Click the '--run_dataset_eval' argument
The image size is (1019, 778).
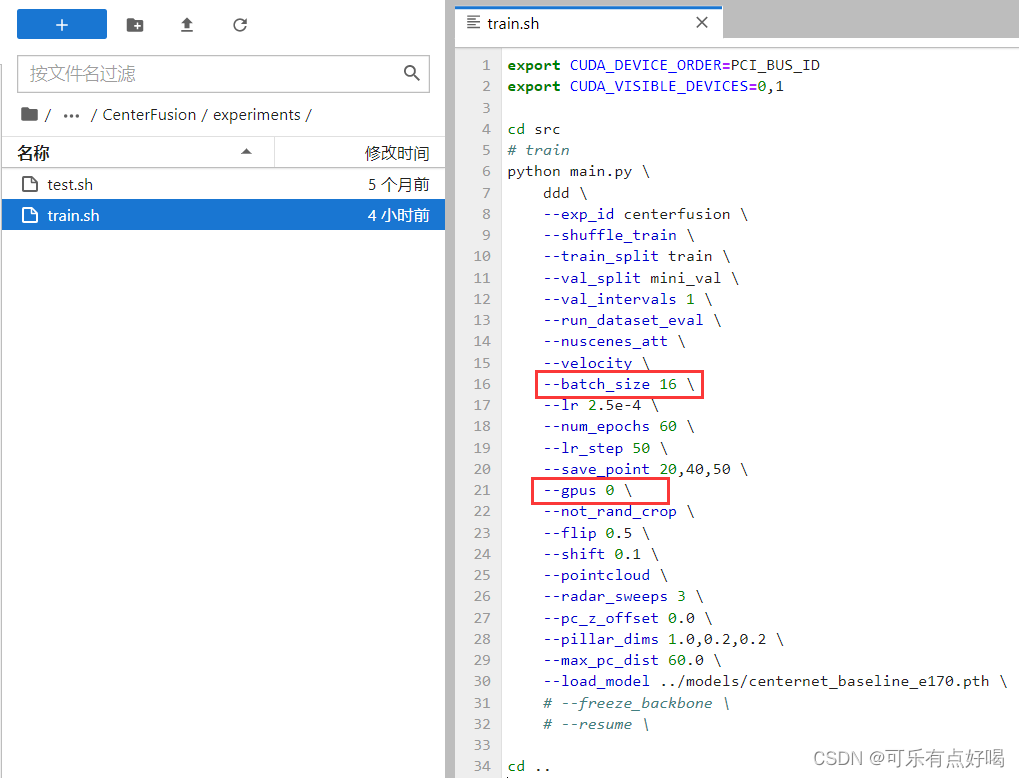coord(623,320)
